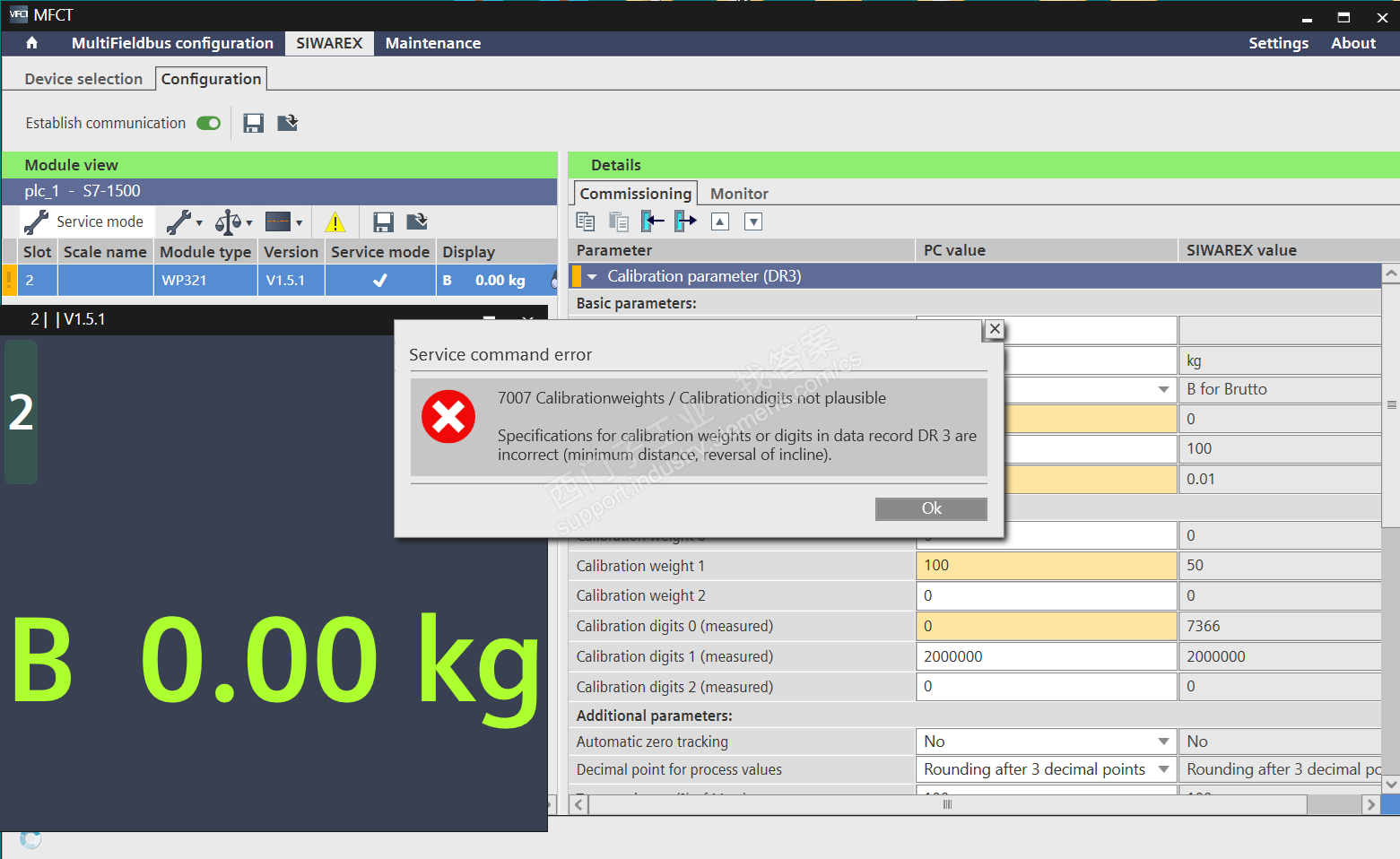
Task: Click the PC value column header
Action: [x=1047, y=250]
